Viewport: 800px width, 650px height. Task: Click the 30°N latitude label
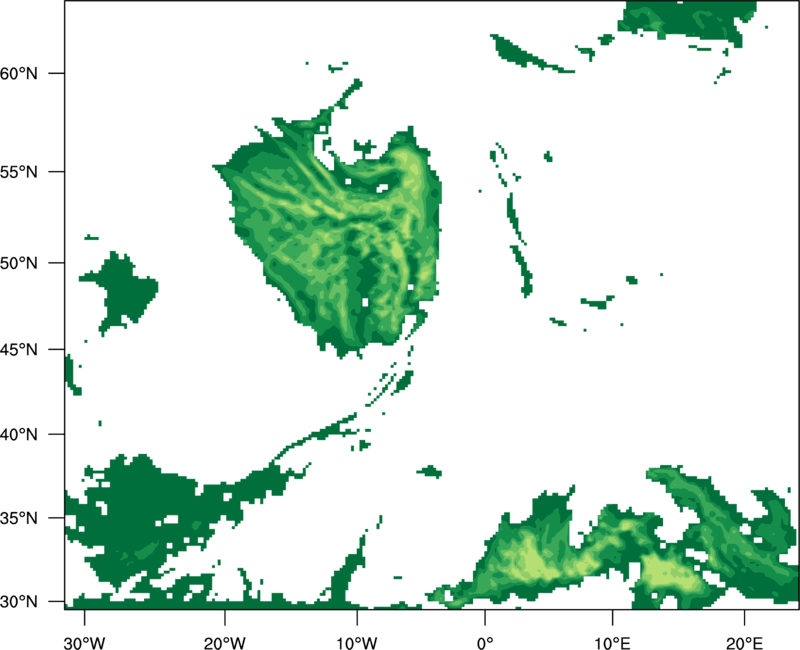[19, 602]
